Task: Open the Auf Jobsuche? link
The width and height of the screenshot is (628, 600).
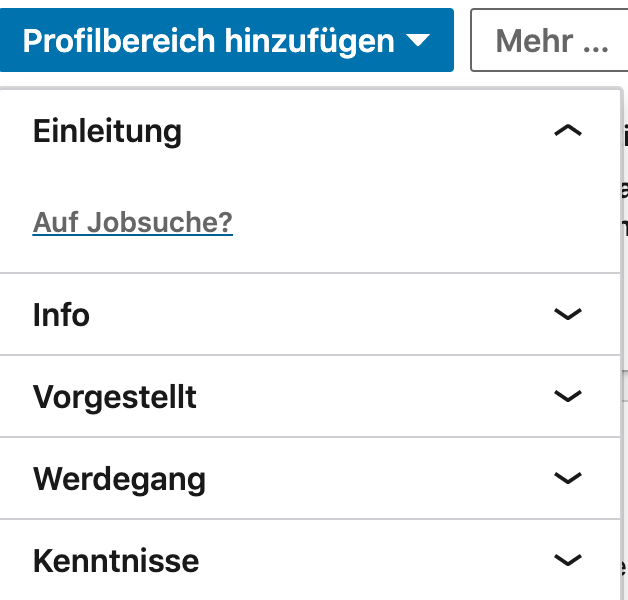Action: 133,222
